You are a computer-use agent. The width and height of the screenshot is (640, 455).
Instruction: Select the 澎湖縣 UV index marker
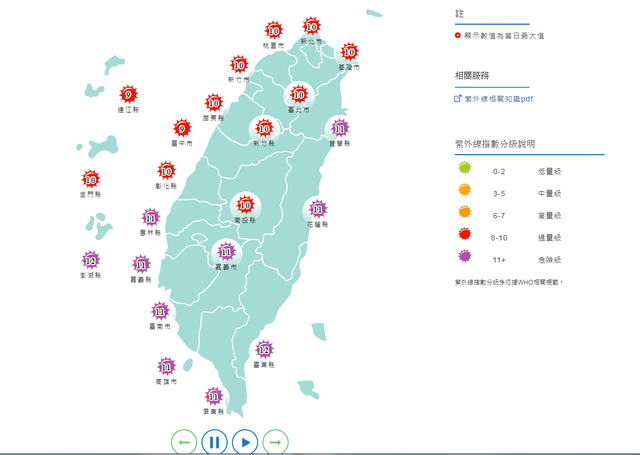(x=91, y=261)
